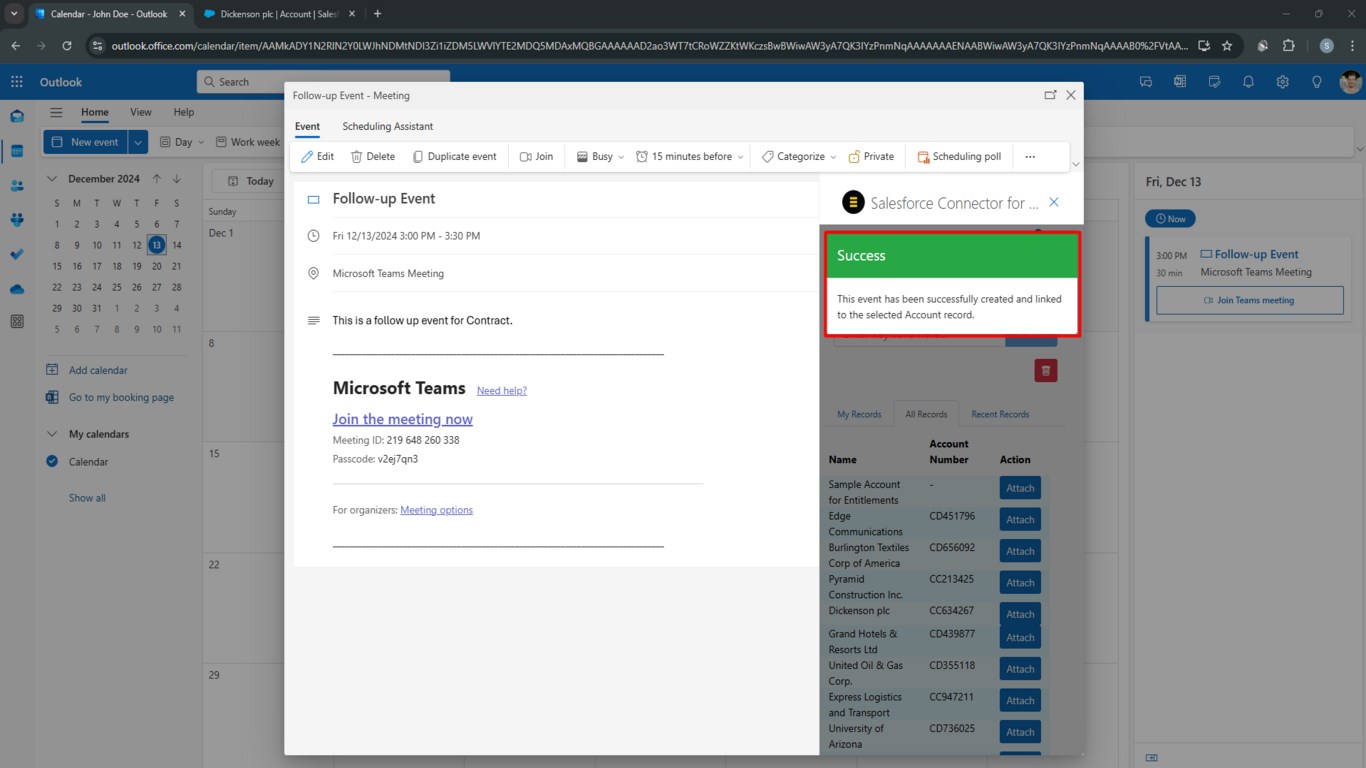Reload the browser page
This screenshot has height=768, width=1366.
[67, 46]
